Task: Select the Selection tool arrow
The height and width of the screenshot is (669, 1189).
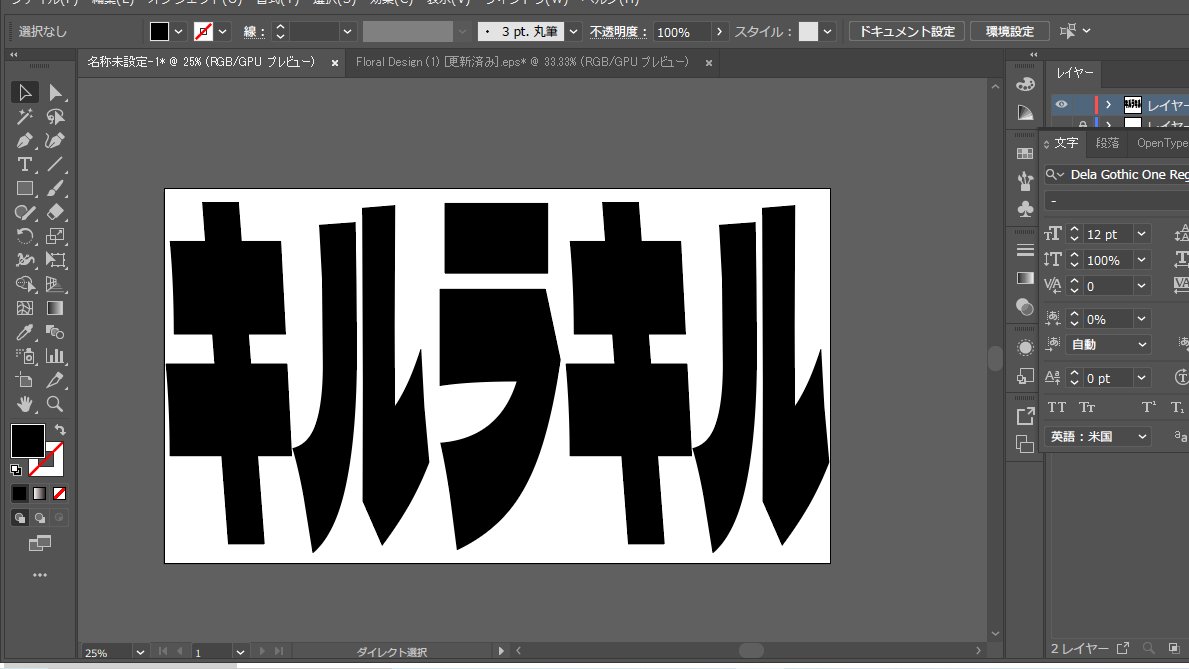Action: [x=24, y=93]
